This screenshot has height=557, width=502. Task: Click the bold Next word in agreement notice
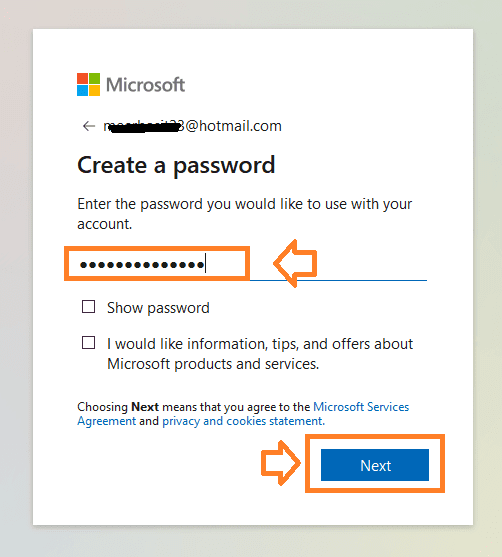click(145, 407)
